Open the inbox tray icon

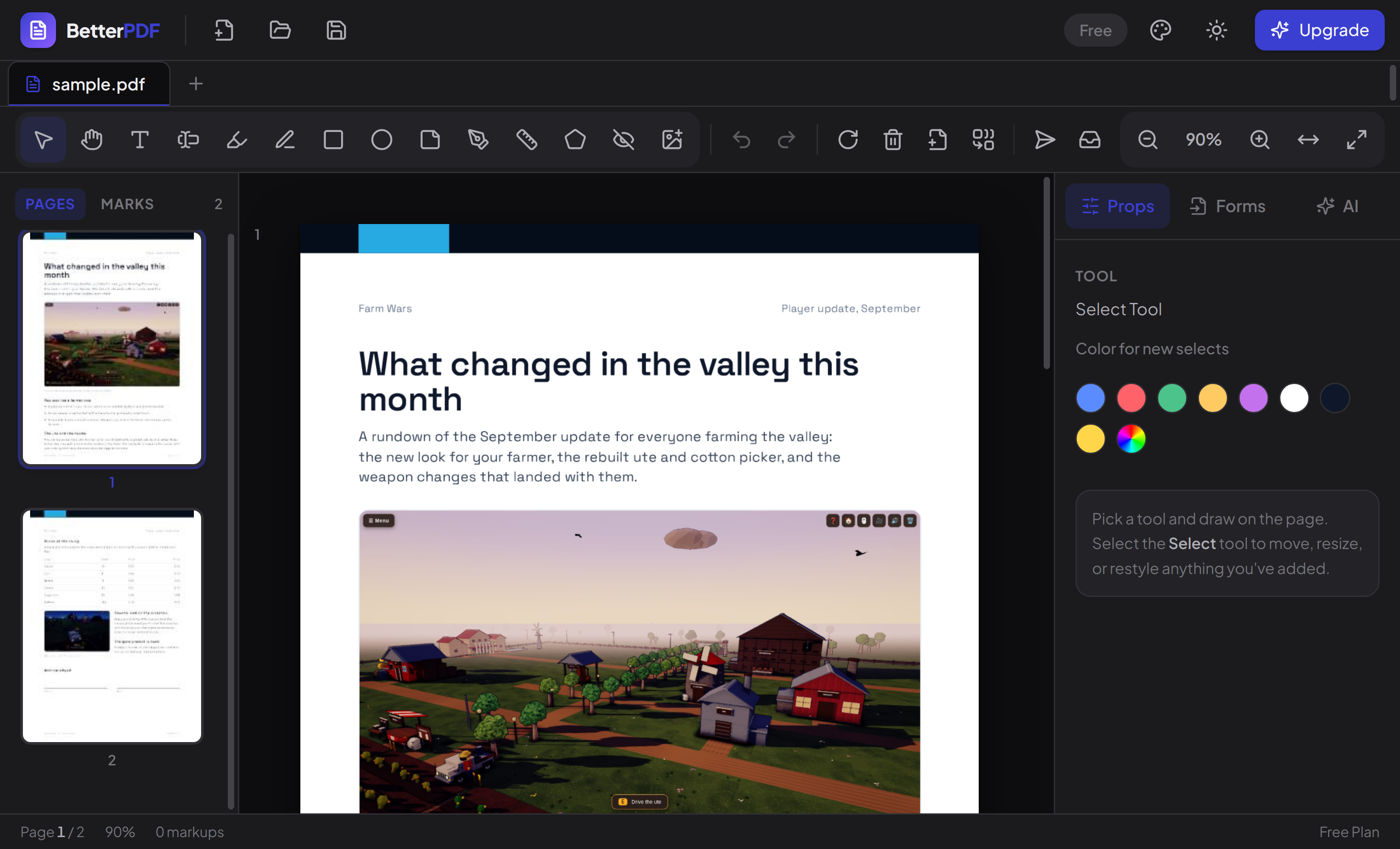click(x=1090, y=140)
